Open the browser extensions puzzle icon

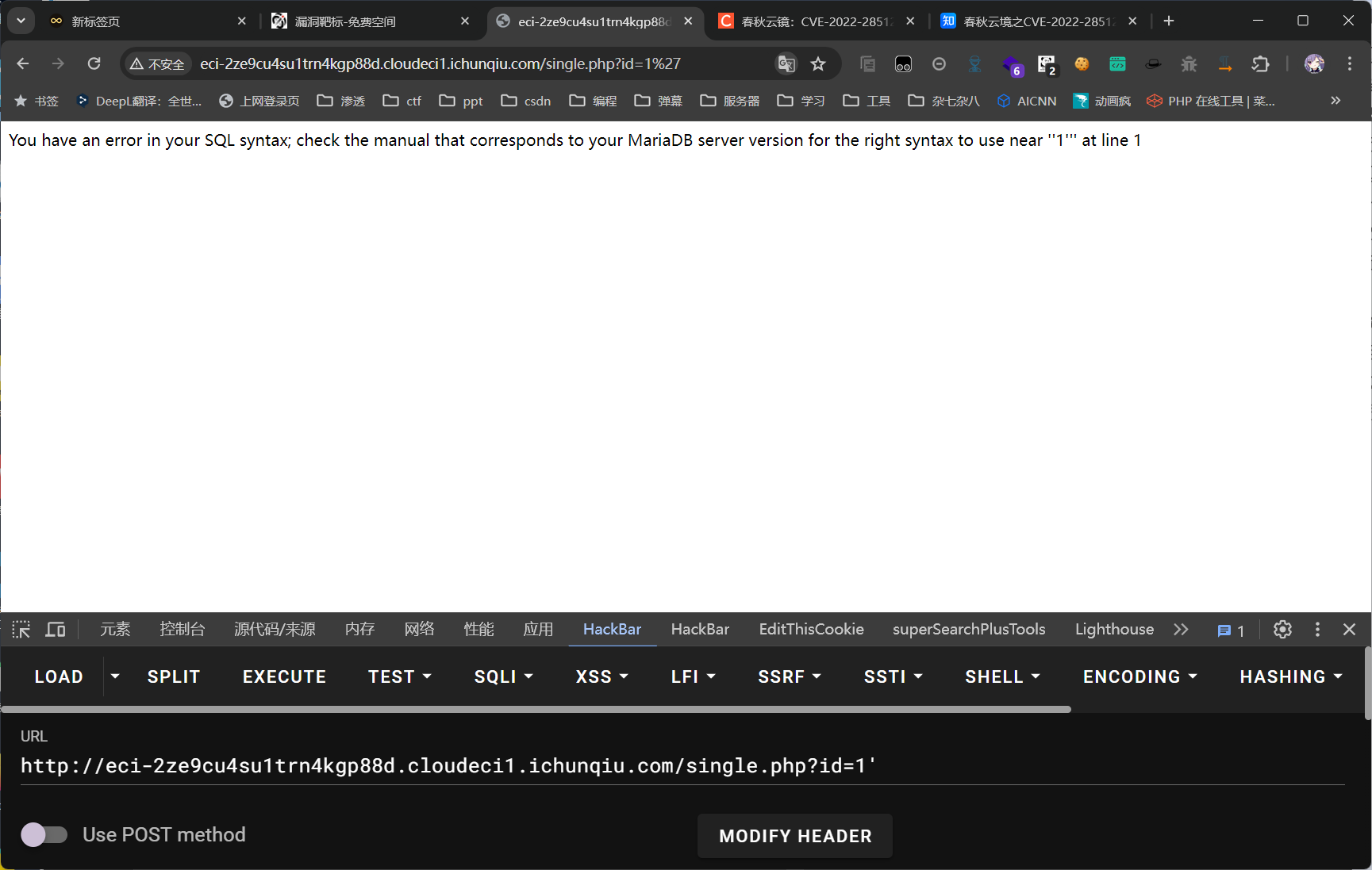coord(1260,63)
